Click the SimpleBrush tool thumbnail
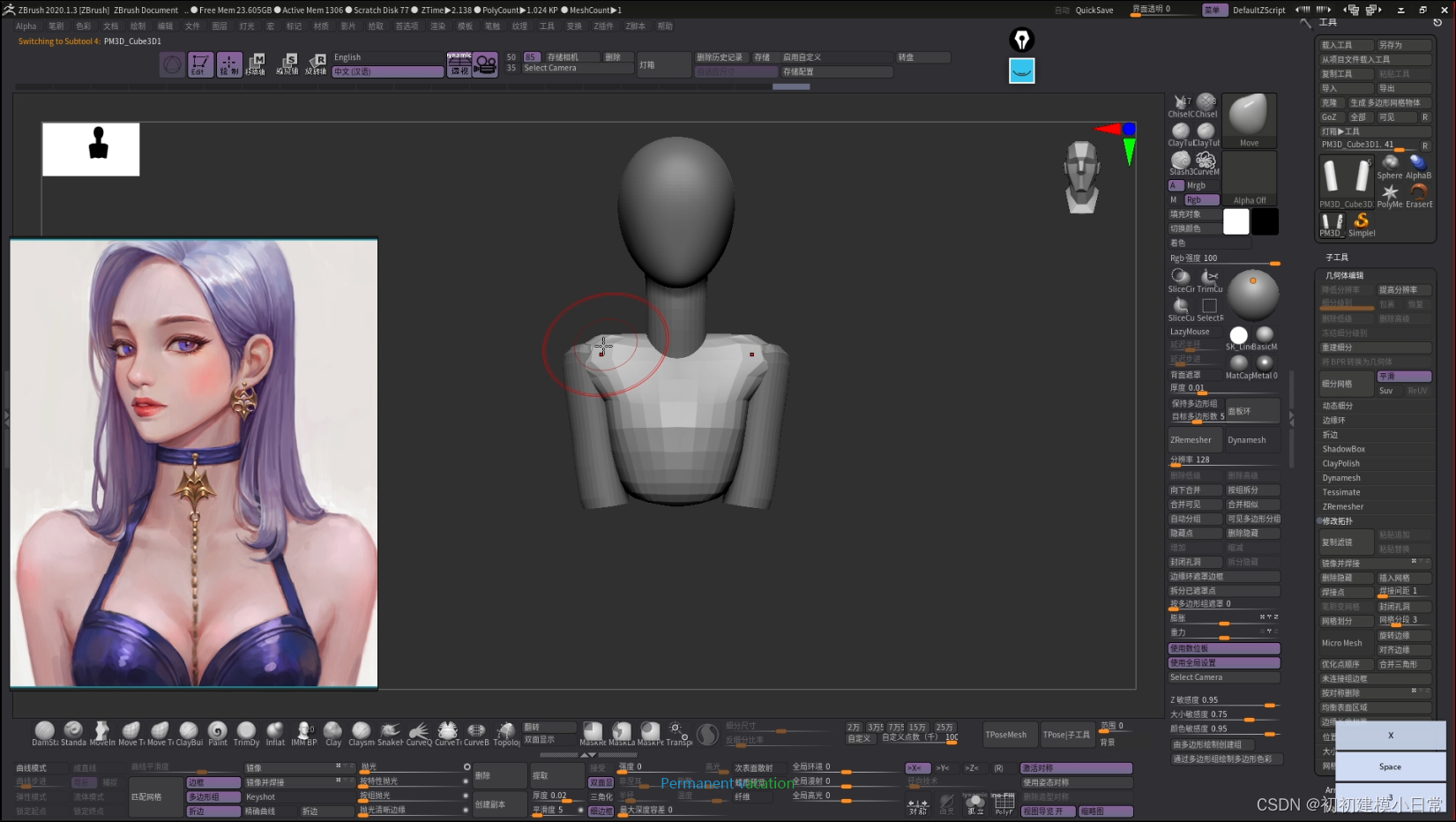1456x822 pixels. (1361, 221)
